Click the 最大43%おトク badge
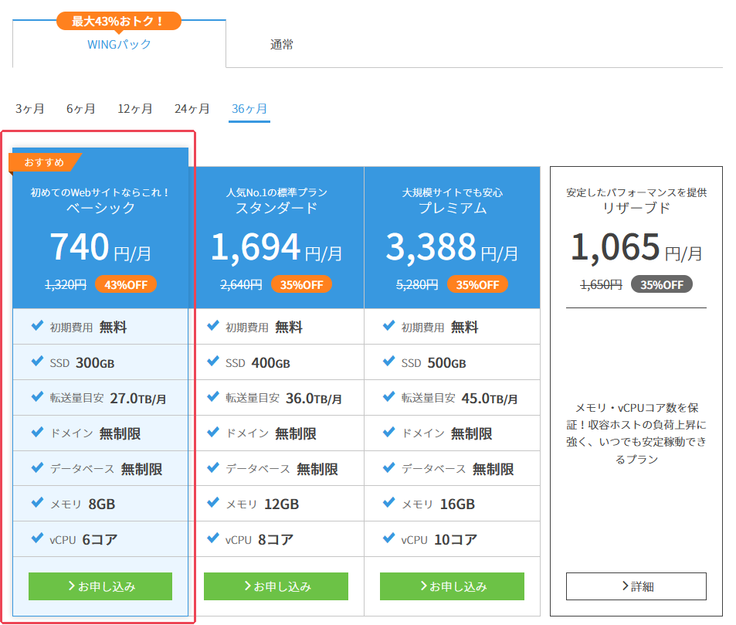 click(x=119, y=20)
